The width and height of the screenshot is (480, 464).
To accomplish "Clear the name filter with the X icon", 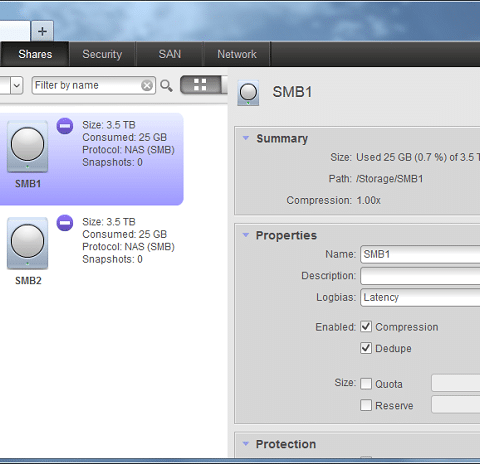I will [x=147, y=86].
